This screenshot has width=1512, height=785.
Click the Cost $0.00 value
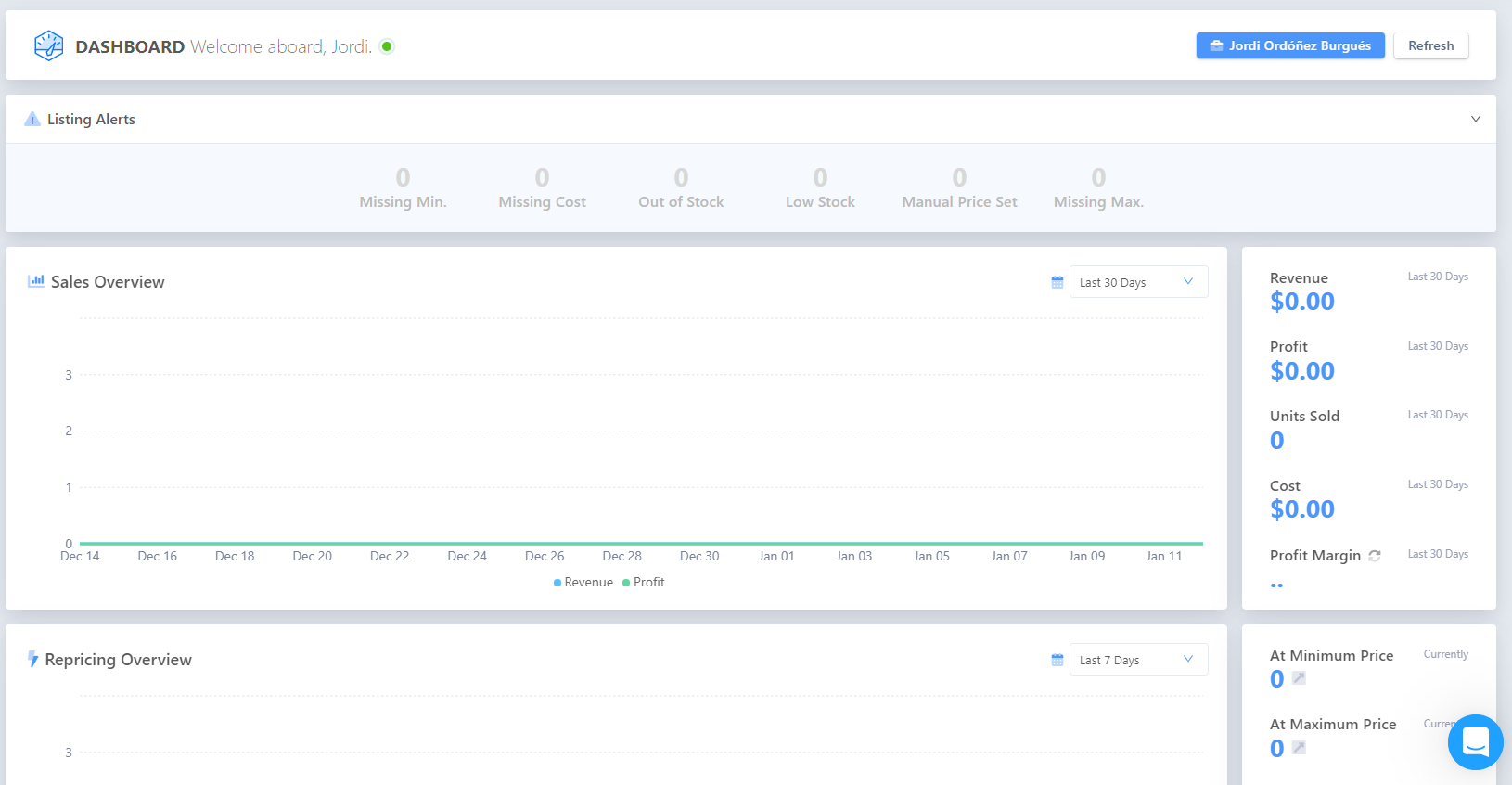1302,509
